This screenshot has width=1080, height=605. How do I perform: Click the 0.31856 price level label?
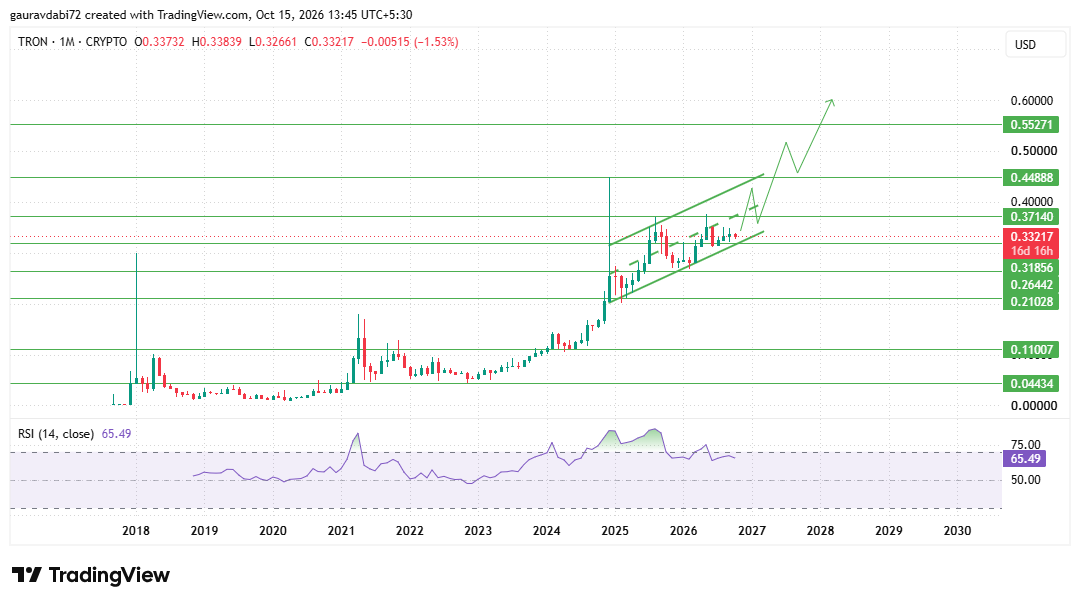click(1030, 268)
